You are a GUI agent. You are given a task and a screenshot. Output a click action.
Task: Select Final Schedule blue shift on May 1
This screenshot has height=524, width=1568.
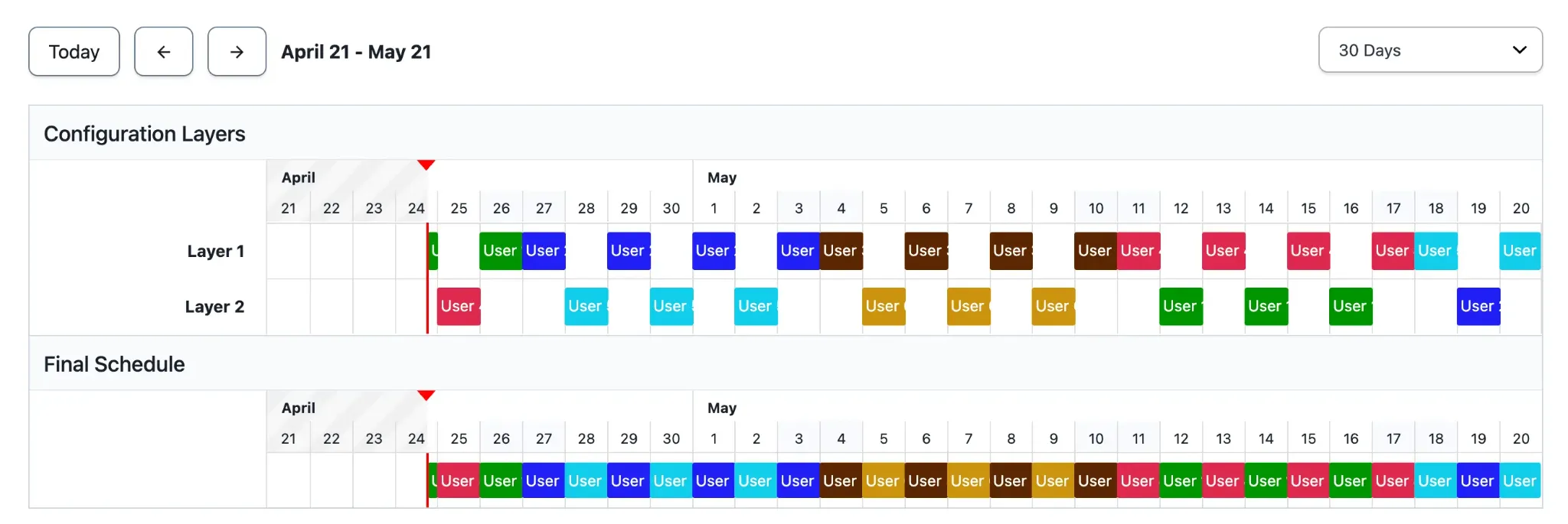pos(714,481)
